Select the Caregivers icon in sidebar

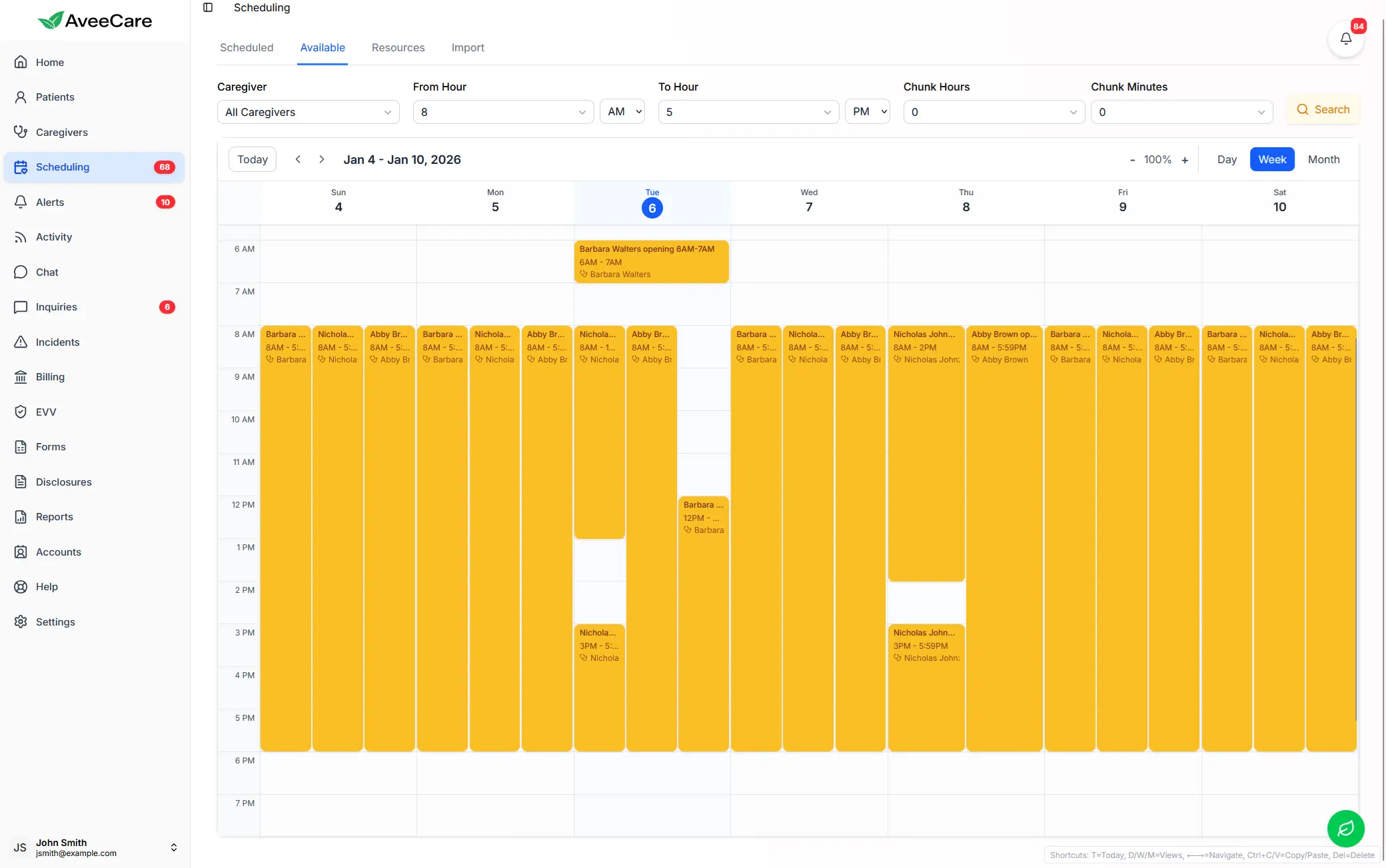tap(22, 131)
